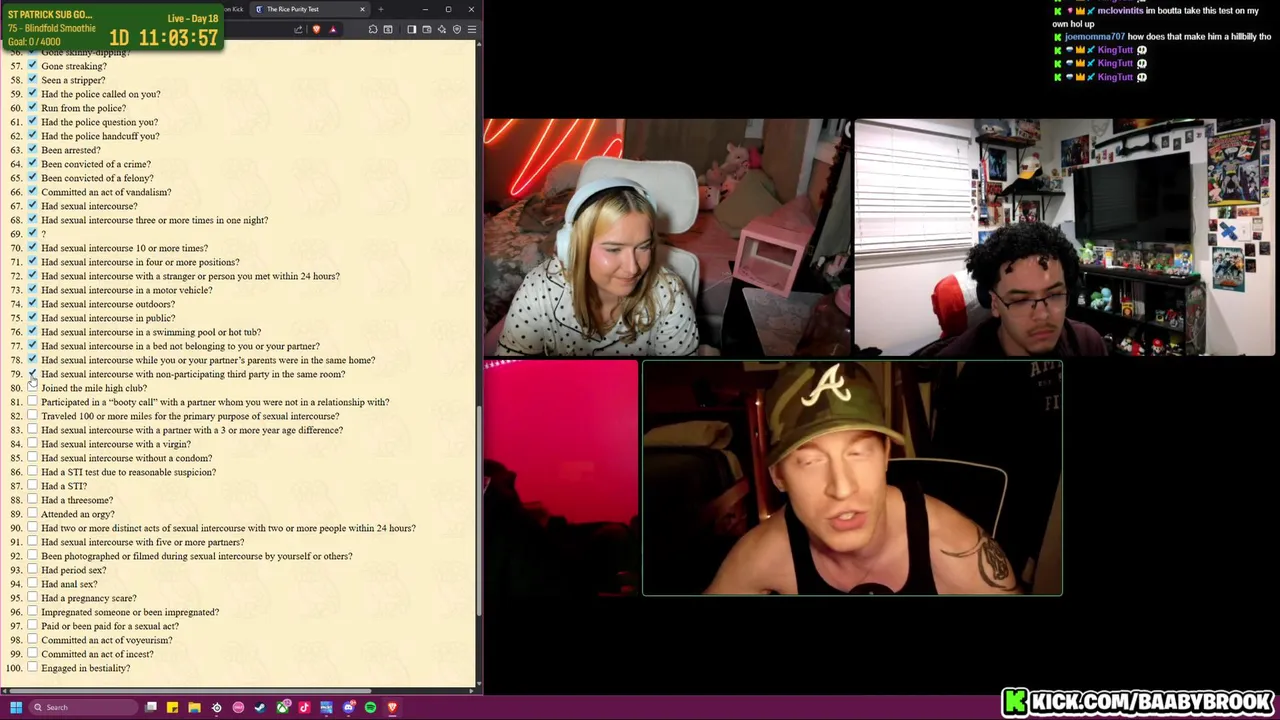The width and height of the screenshot is (1280, 720).
Task: Open the Brave VPN shield icon
Action: [457, 29]
